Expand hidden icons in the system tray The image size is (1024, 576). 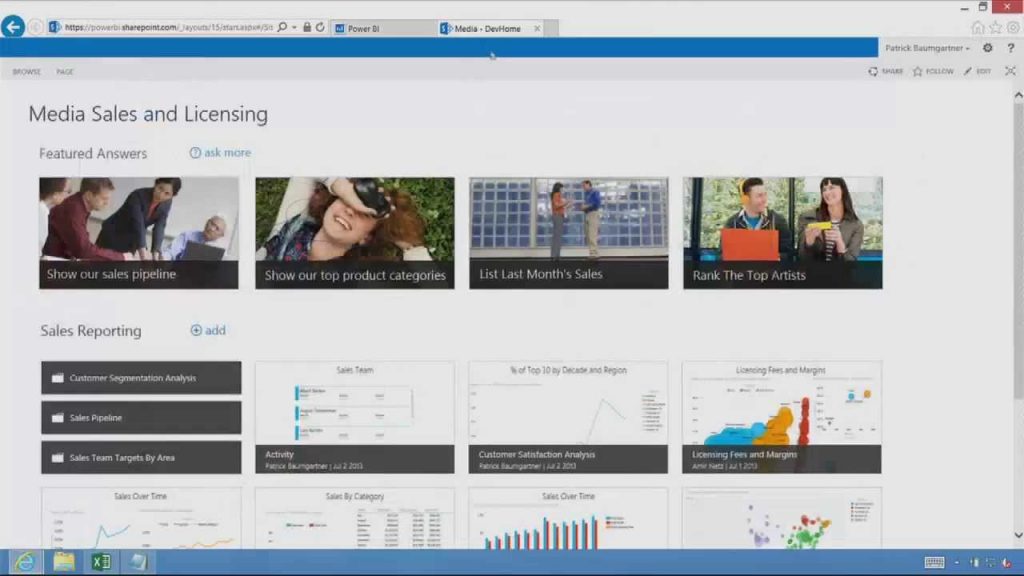coord(957,562)
